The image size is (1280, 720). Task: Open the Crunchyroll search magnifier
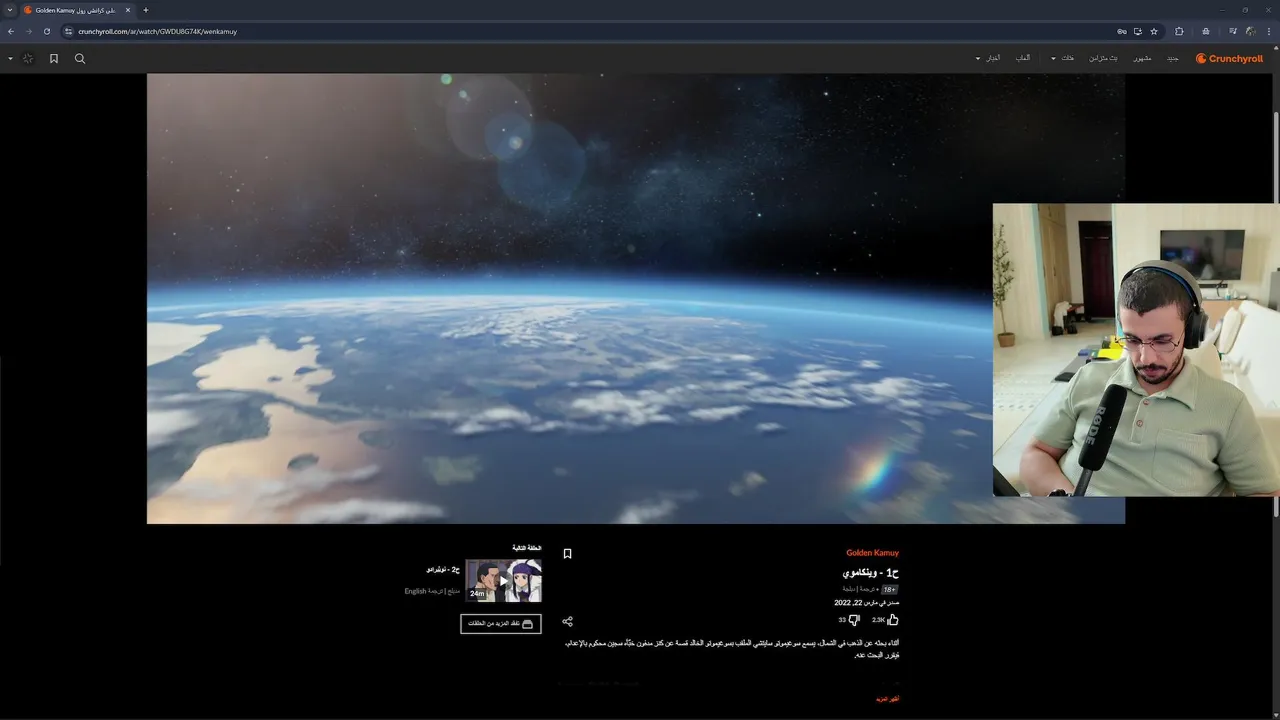(80, 59)
